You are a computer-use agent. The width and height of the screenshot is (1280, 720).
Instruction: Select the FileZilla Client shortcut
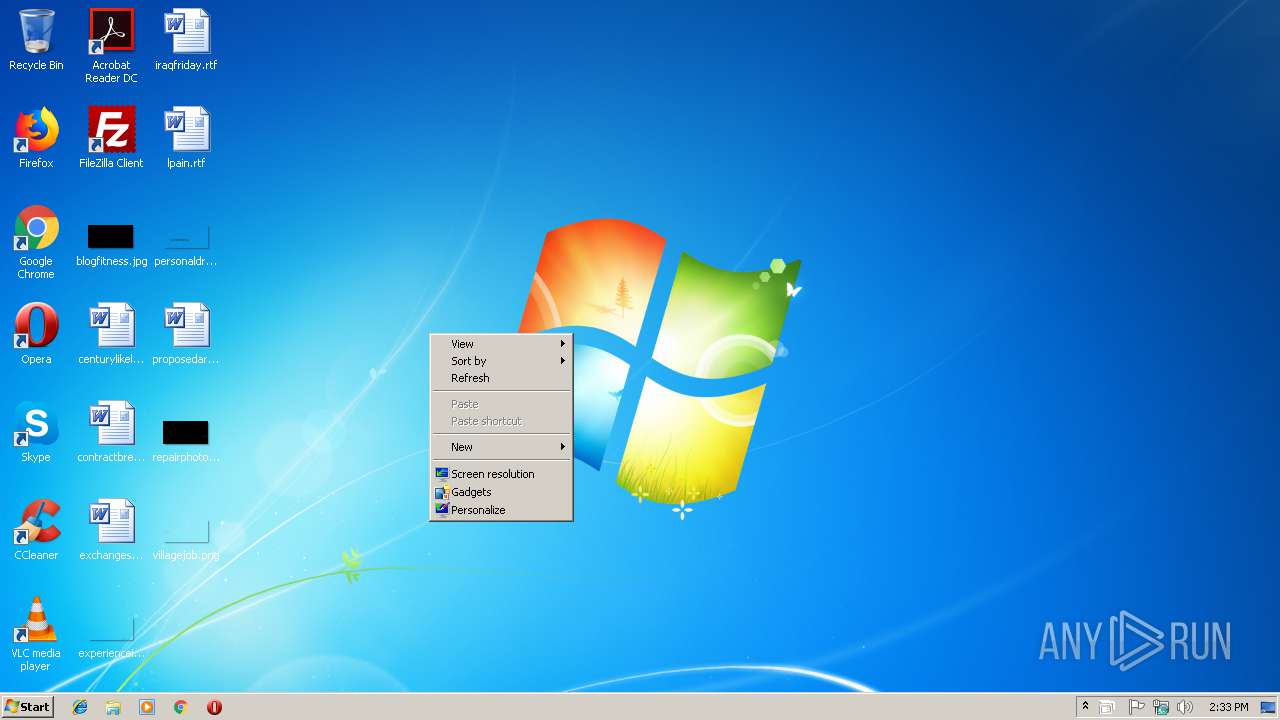tap(111, 138)
